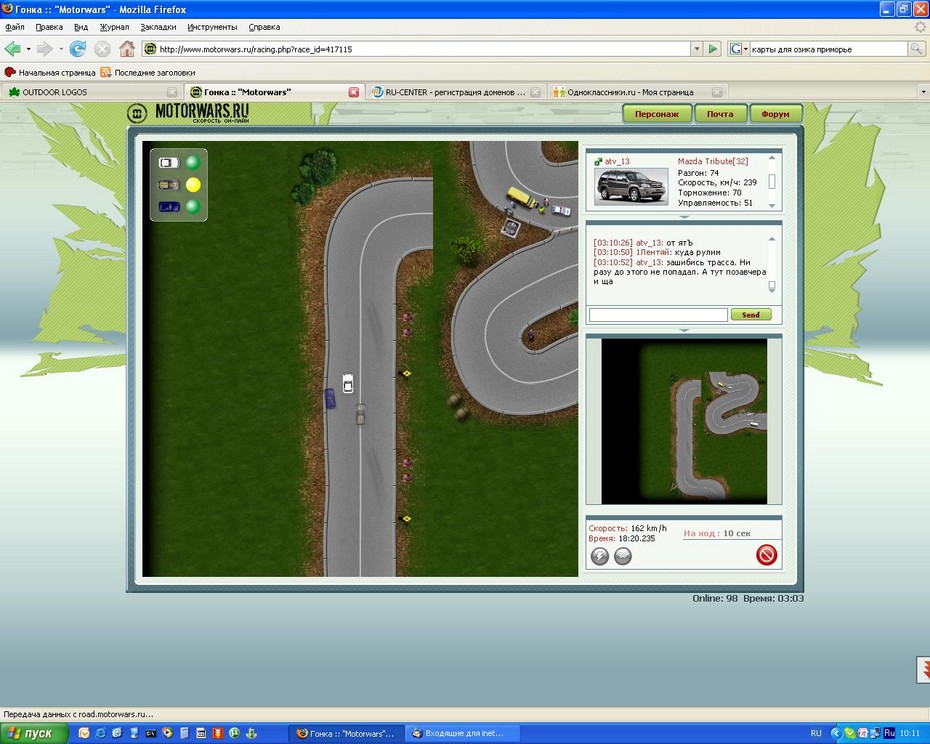Image resolution: width=930 pixels, height=744 pixels.
Task: Open the Инструменты menu
Action: (212, 27)
